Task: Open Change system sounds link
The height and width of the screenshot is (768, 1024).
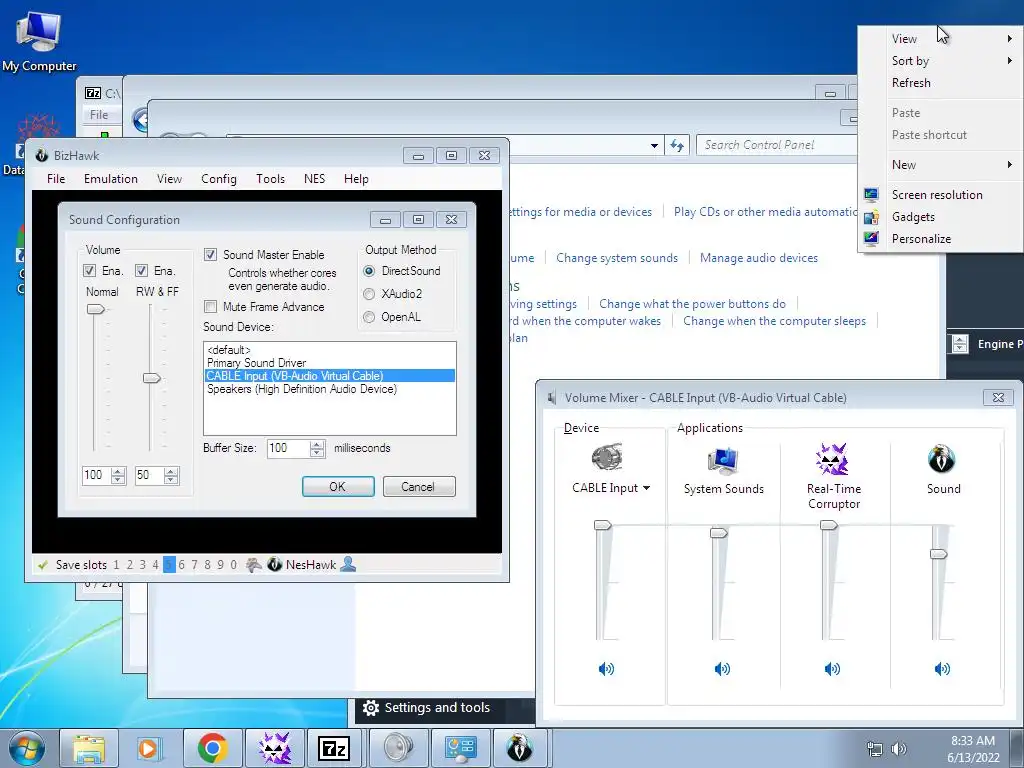Action: [x=616, y=258]
